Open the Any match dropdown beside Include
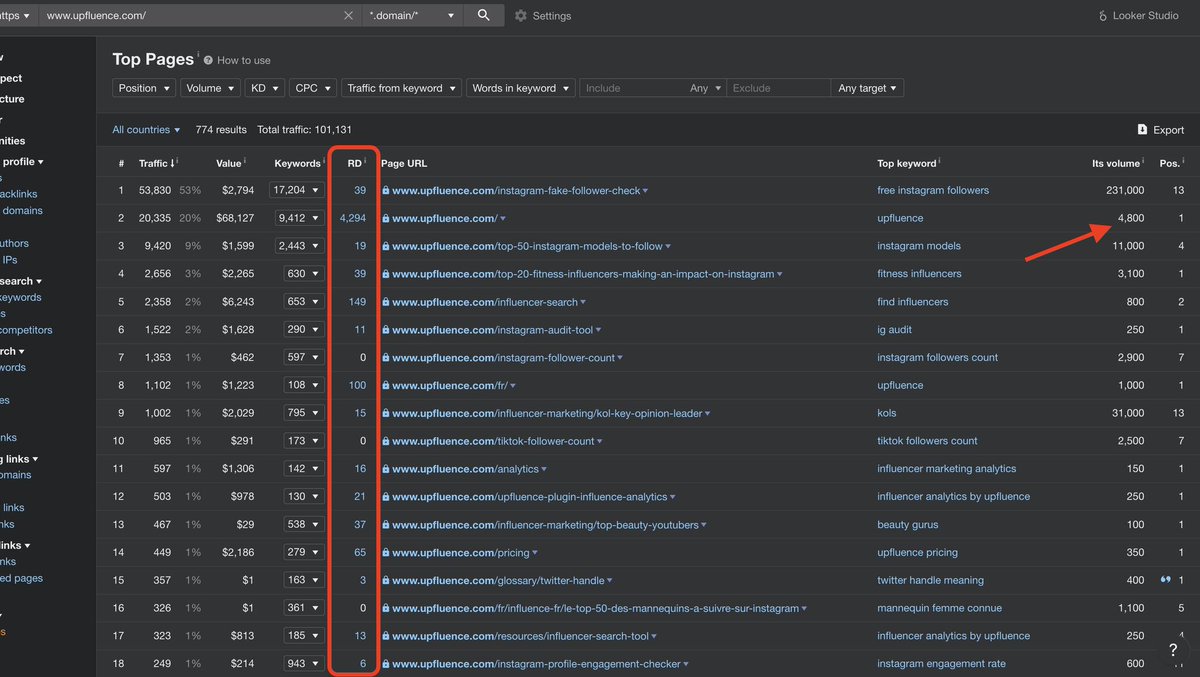The height and width of the screenshot is (677, 1200). 705,88
